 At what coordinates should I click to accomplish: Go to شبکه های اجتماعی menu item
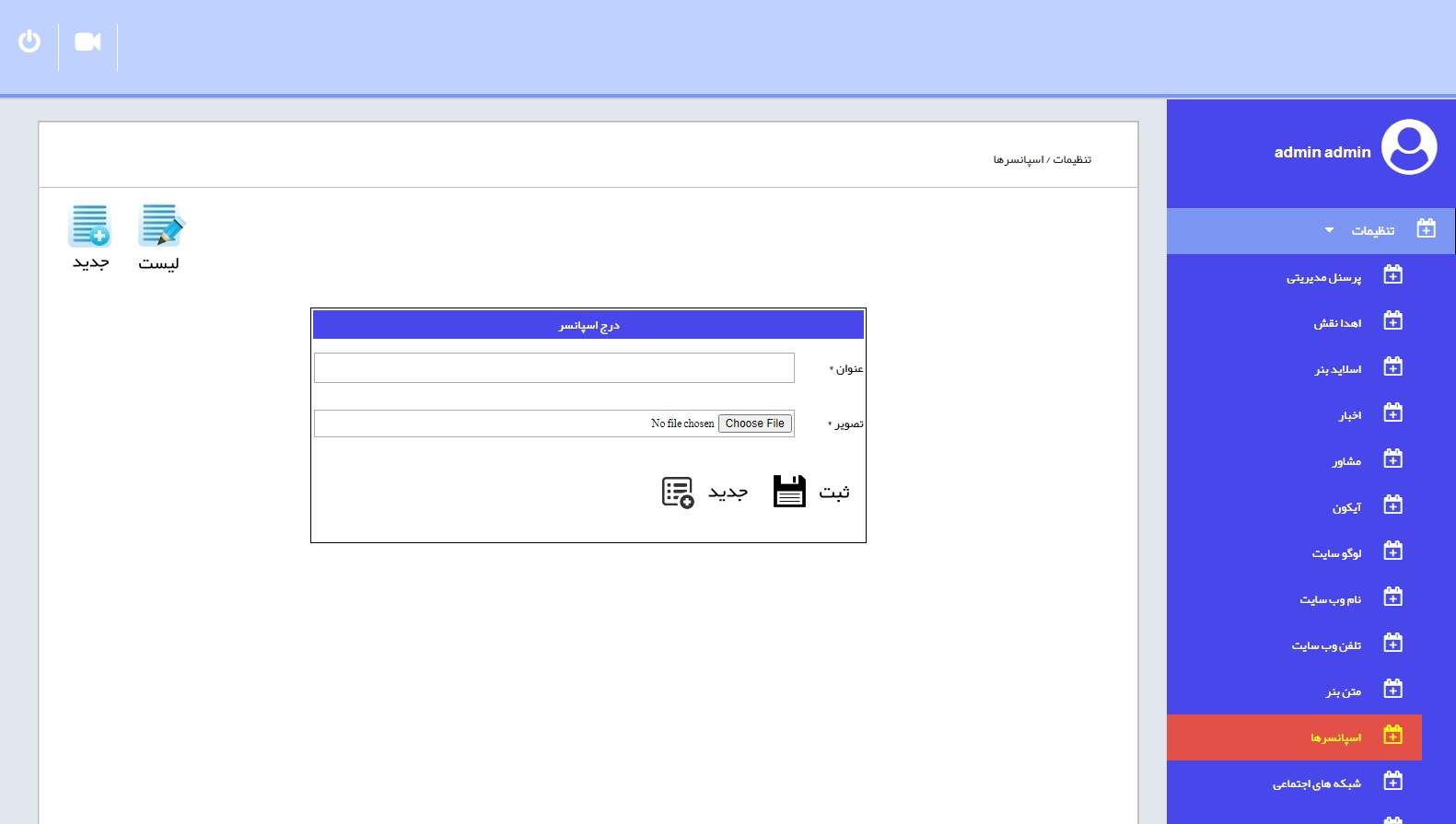tap(1316, 783)
